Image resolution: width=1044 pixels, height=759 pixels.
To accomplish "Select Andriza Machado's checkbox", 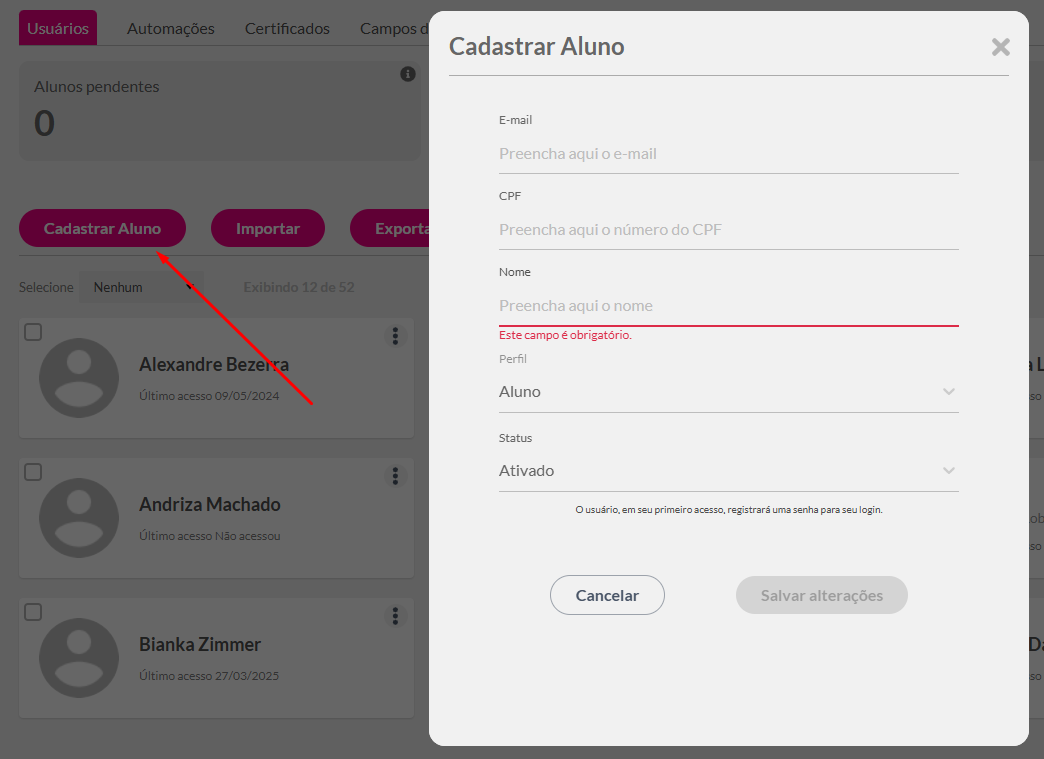I will click(x=33, y=472).
